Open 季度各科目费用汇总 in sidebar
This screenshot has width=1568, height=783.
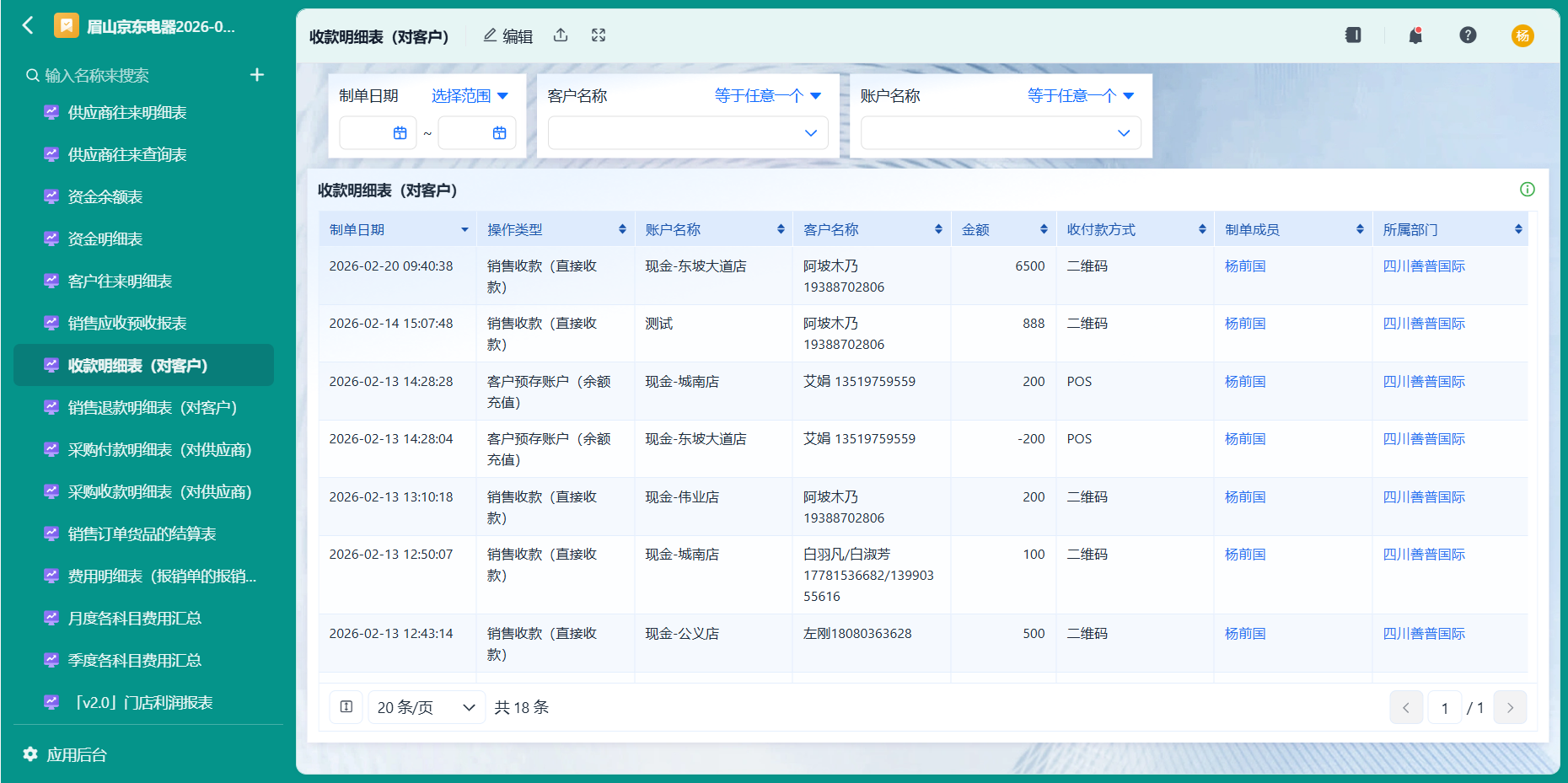[x=135, y=660]
